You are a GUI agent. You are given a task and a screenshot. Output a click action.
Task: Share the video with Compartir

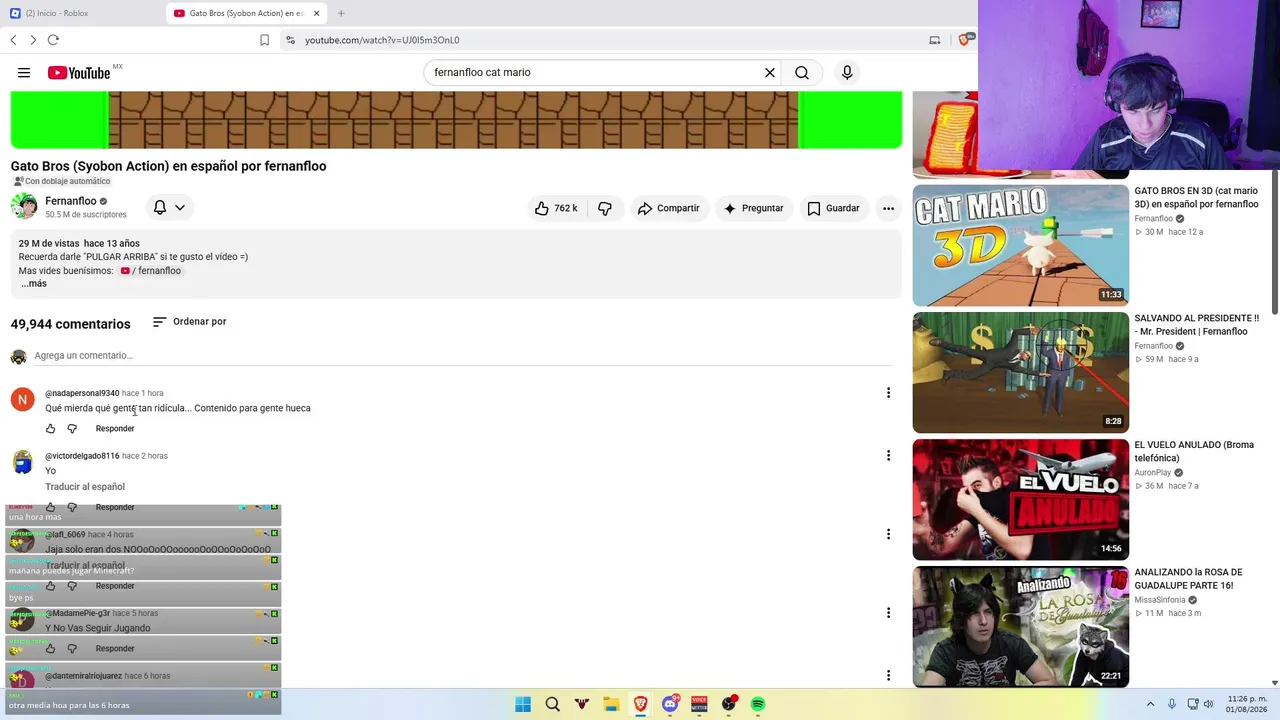pyautogui.click(x=668, y=208)
